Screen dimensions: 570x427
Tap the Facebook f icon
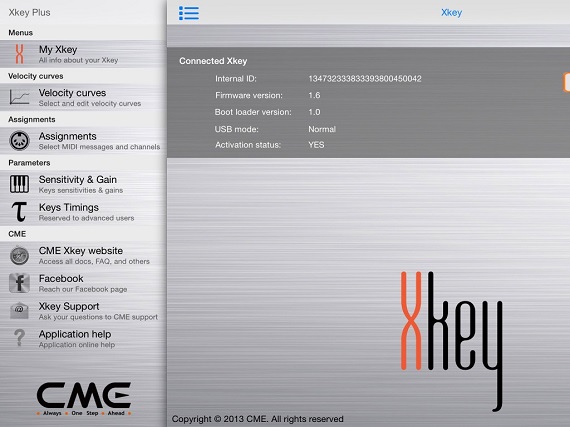coord(20,283)
